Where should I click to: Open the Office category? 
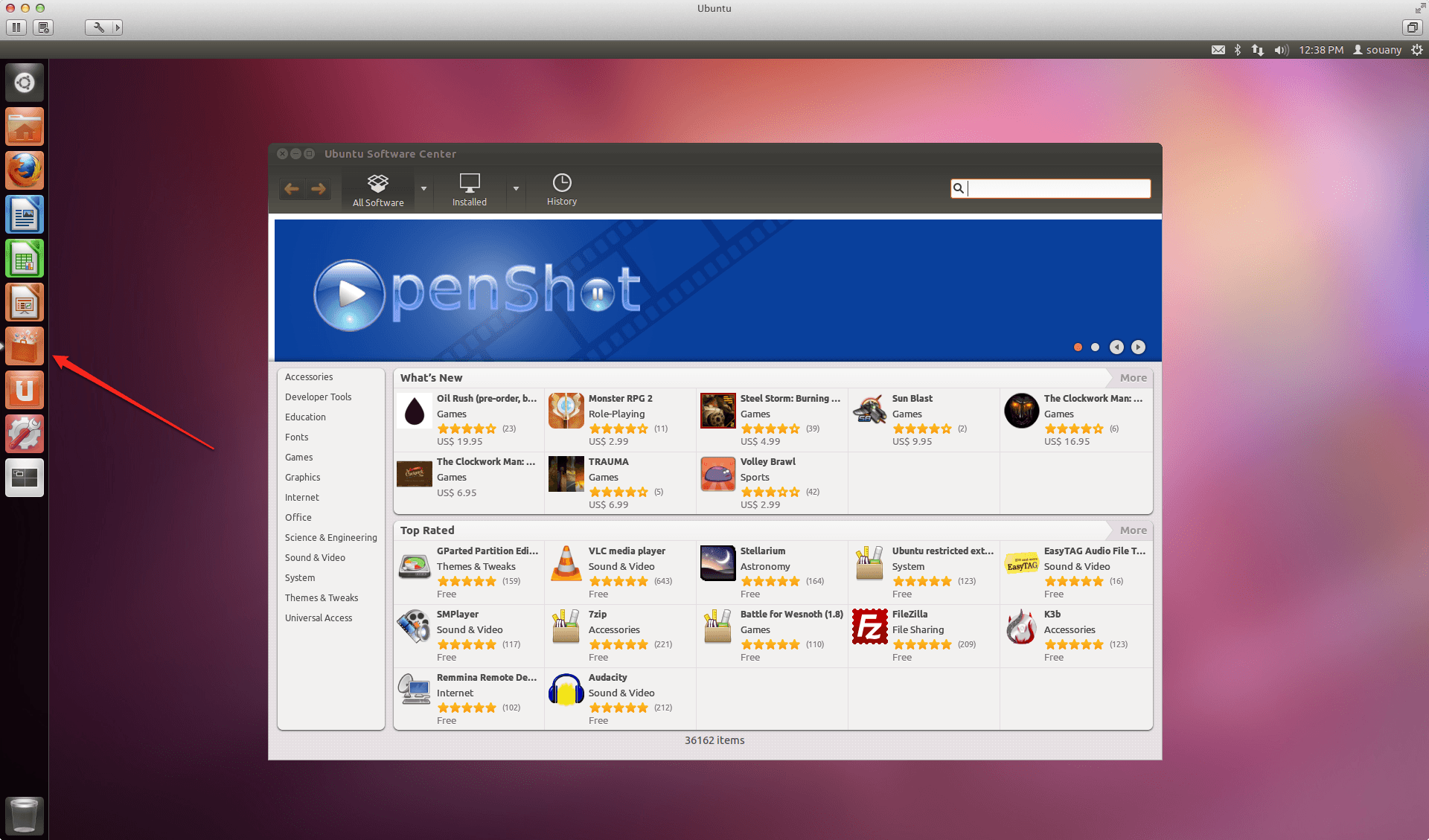coord(298,518)
